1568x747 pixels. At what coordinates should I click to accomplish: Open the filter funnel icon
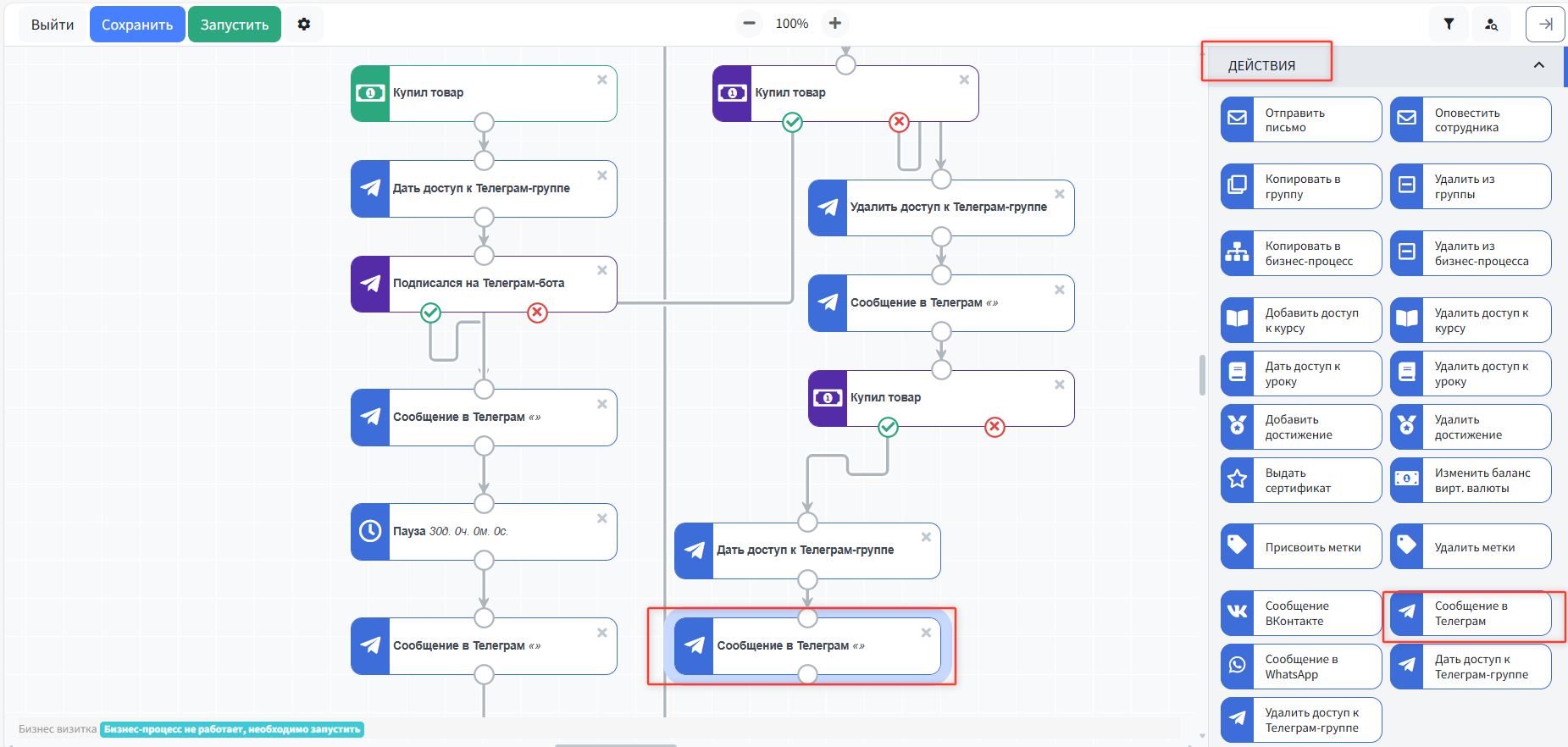(x=1449, y=25)
